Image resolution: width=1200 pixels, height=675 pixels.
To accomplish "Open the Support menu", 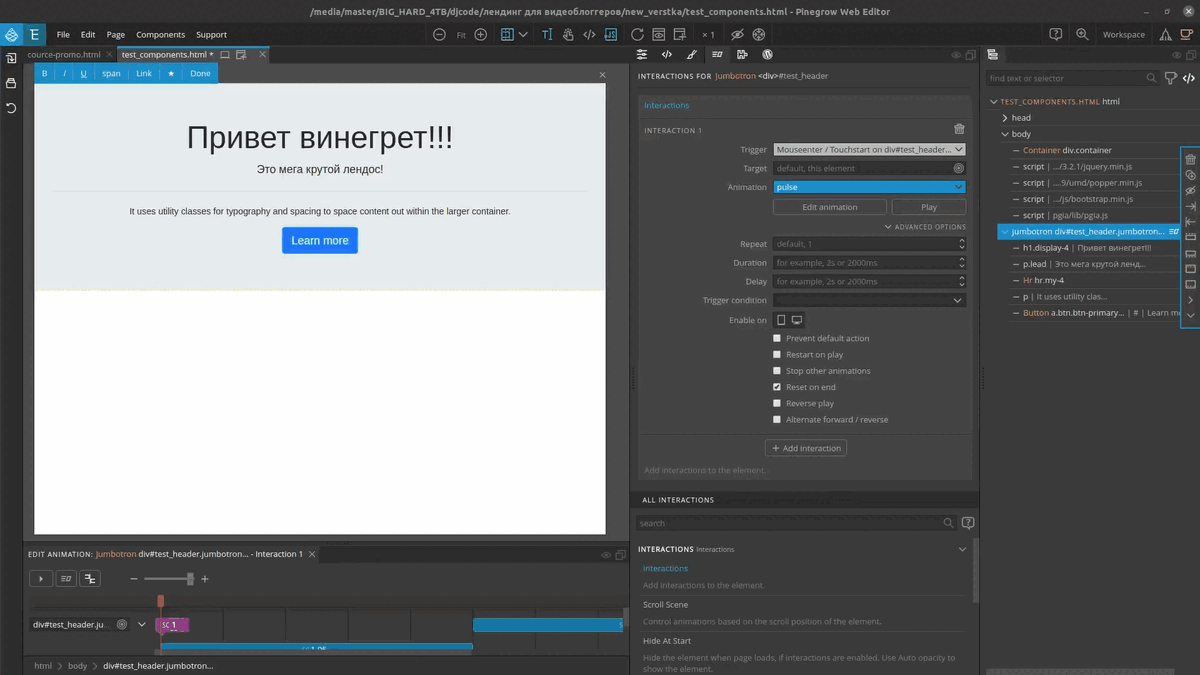I will [x=211, y=35].
